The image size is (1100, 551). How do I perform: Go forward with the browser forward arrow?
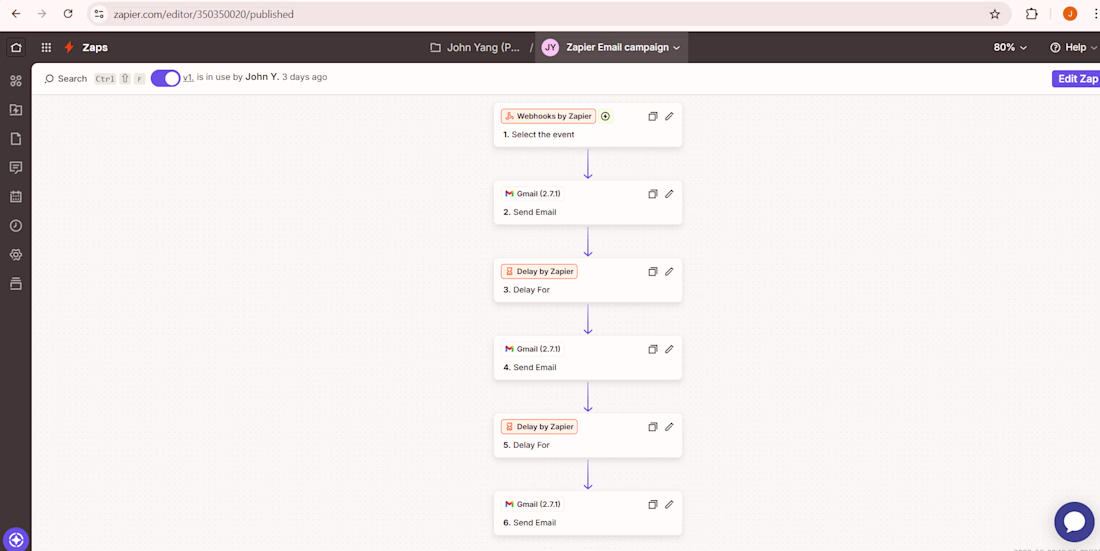(x=42, y=14)
